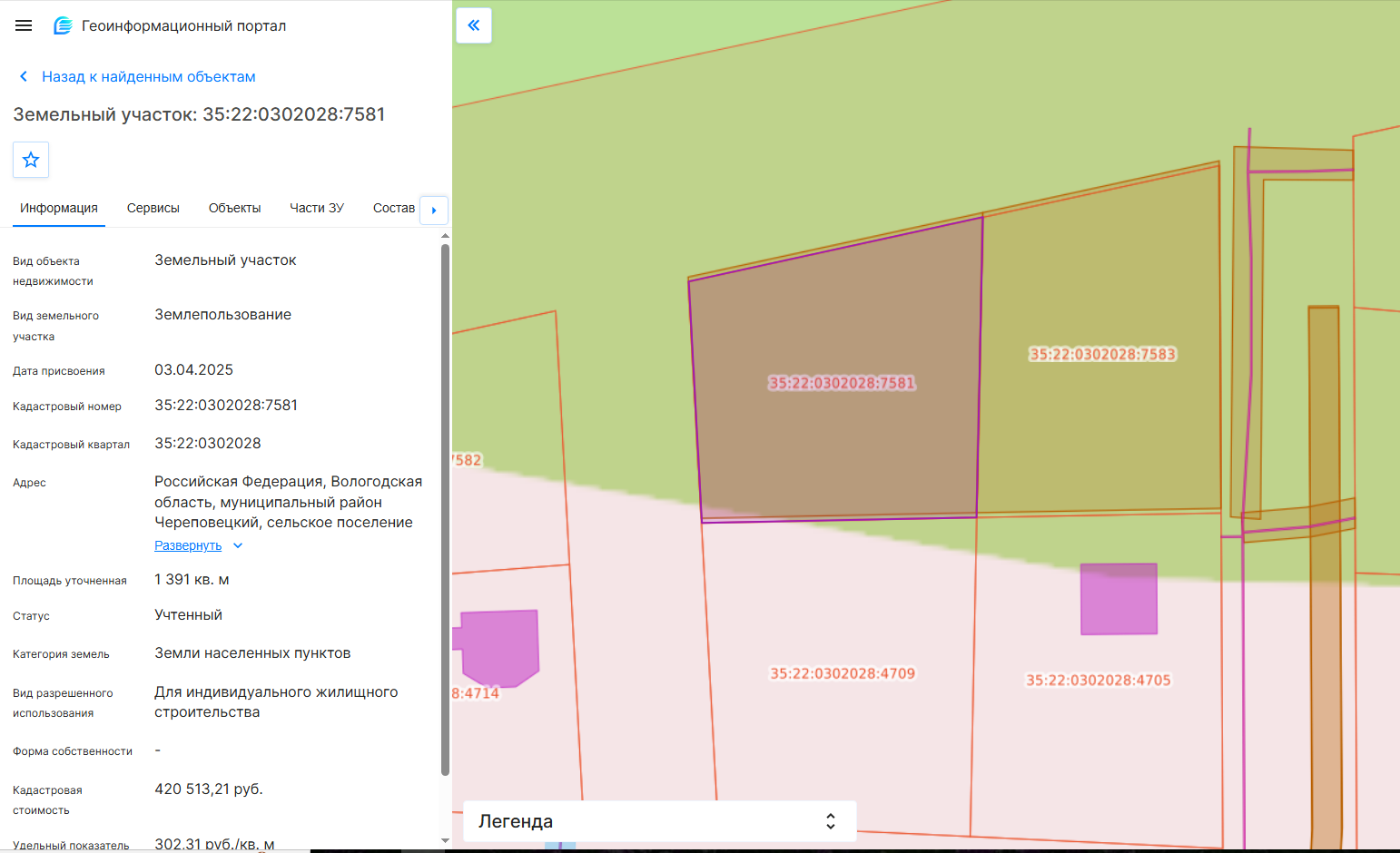Show more tabs with the right arrow

pos(434,210)
